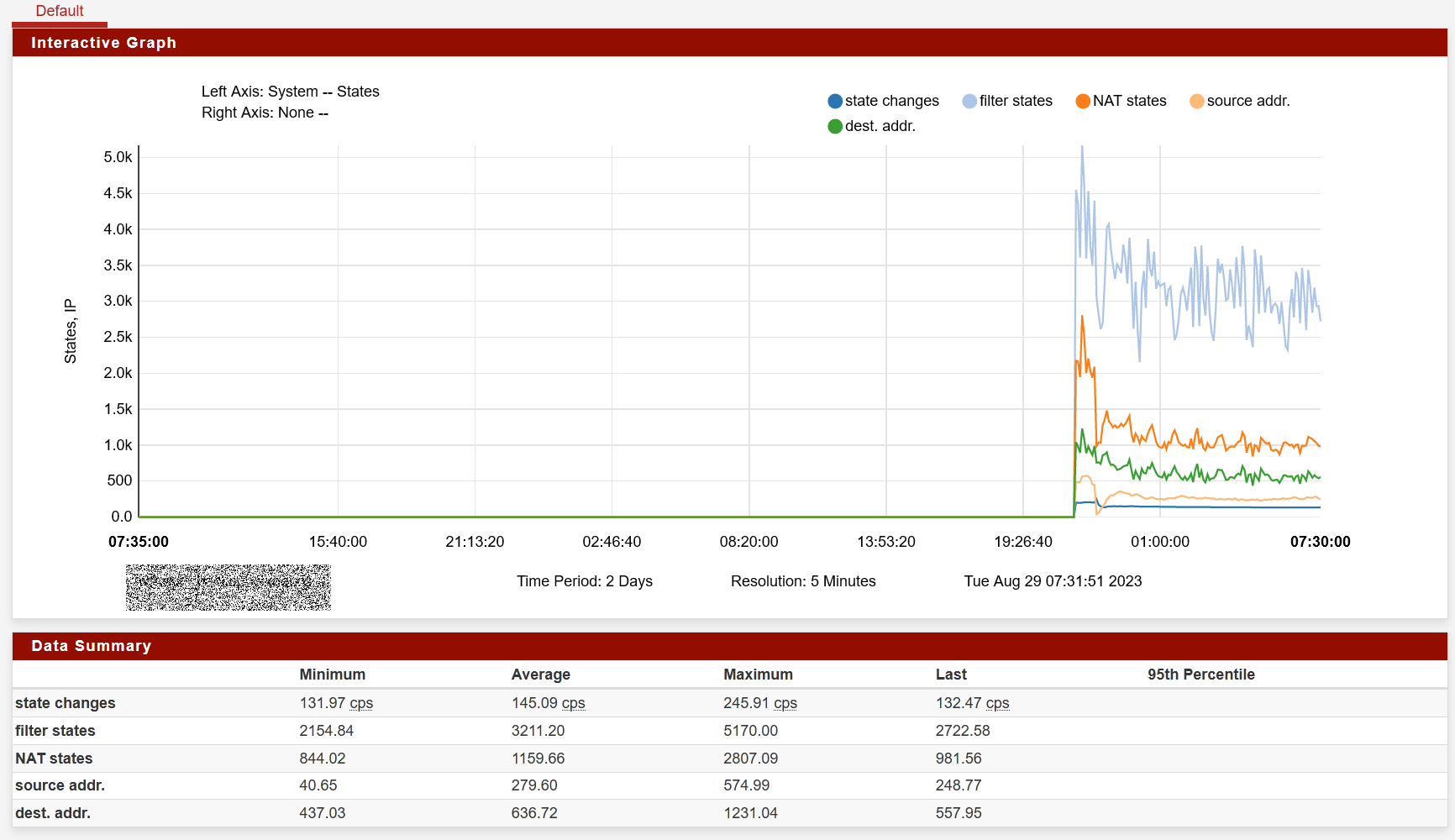Viewport: 1455px width, 840px height.
Task: Toggle the filter states legend circle
Action: [x=969, y=101]
